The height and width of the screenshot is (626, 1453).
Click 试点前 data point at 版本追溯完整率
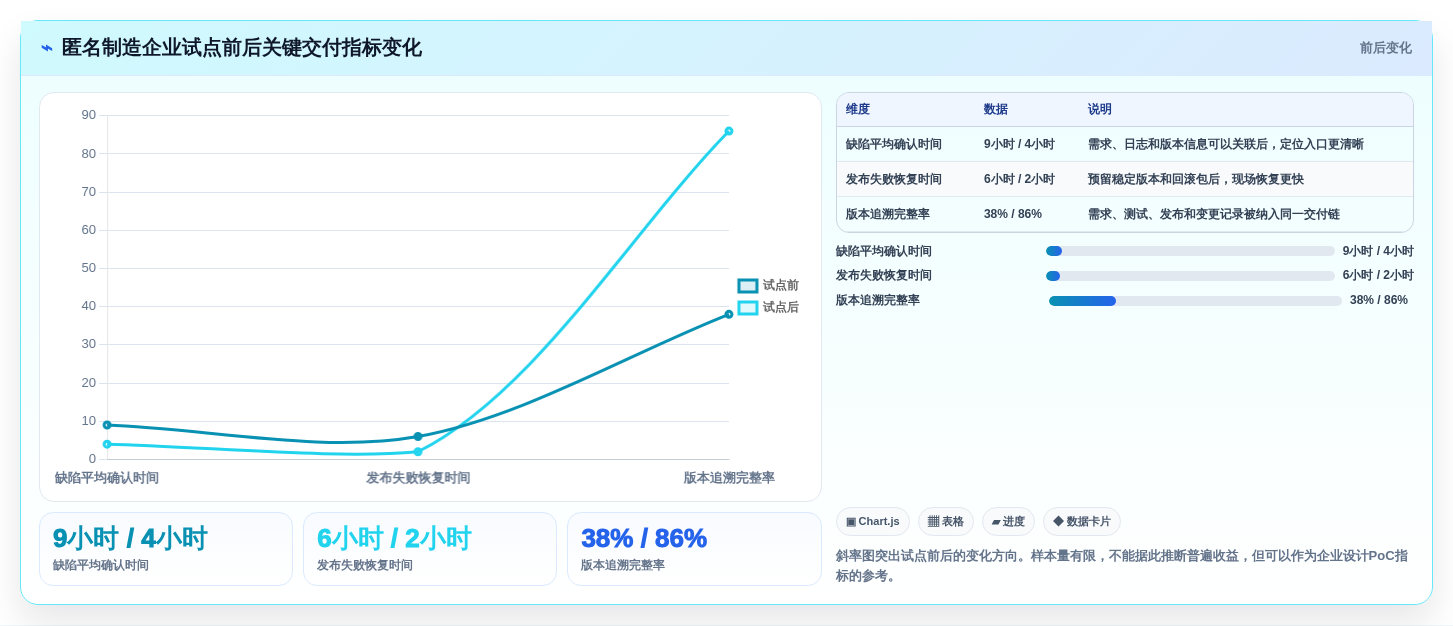[x=729, y=314]
